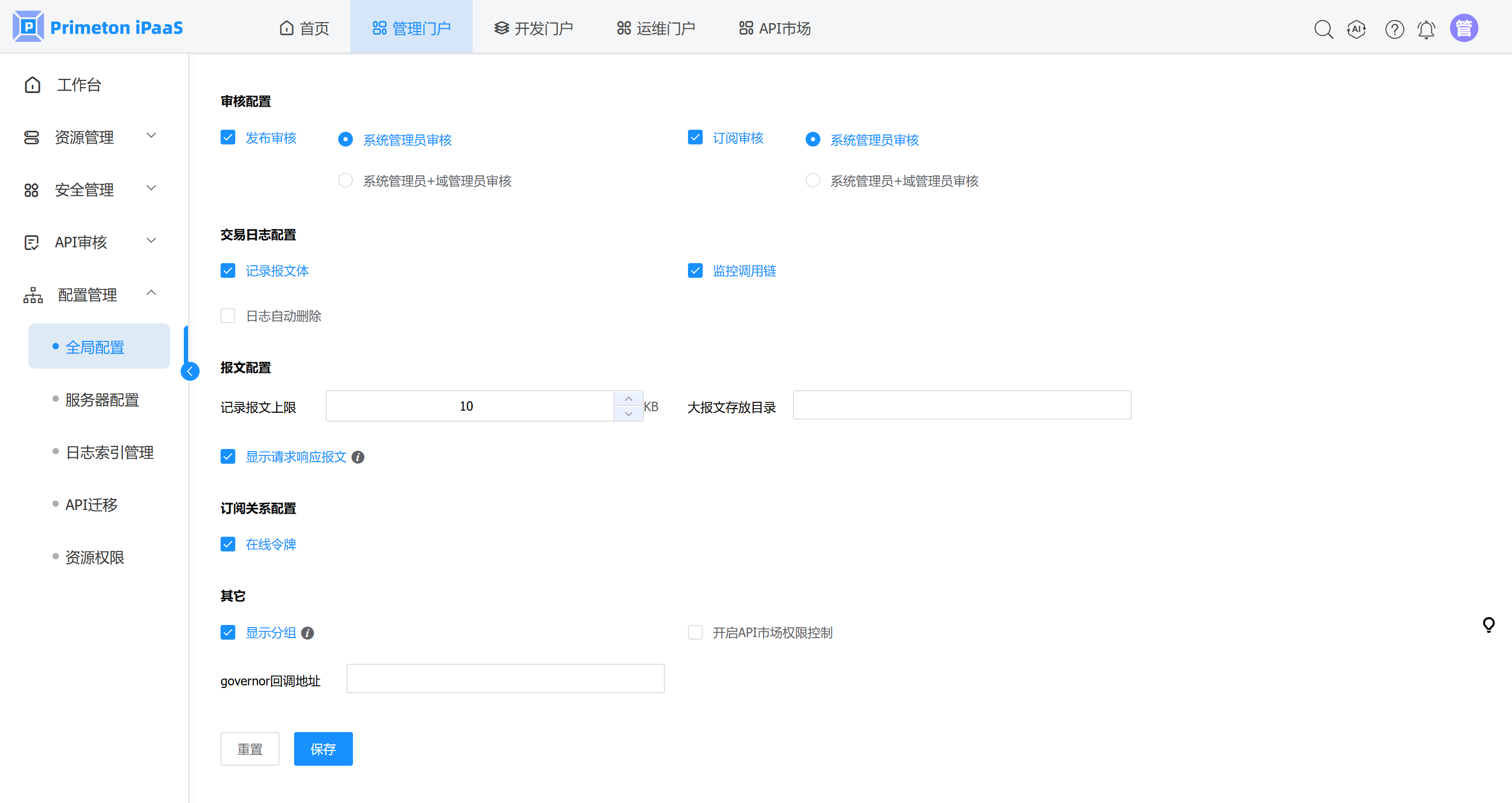The height and width of the screenshot is (803, 1512).
Task: Open 服务器配置 in the sidebar
Action: click(101, 400)
